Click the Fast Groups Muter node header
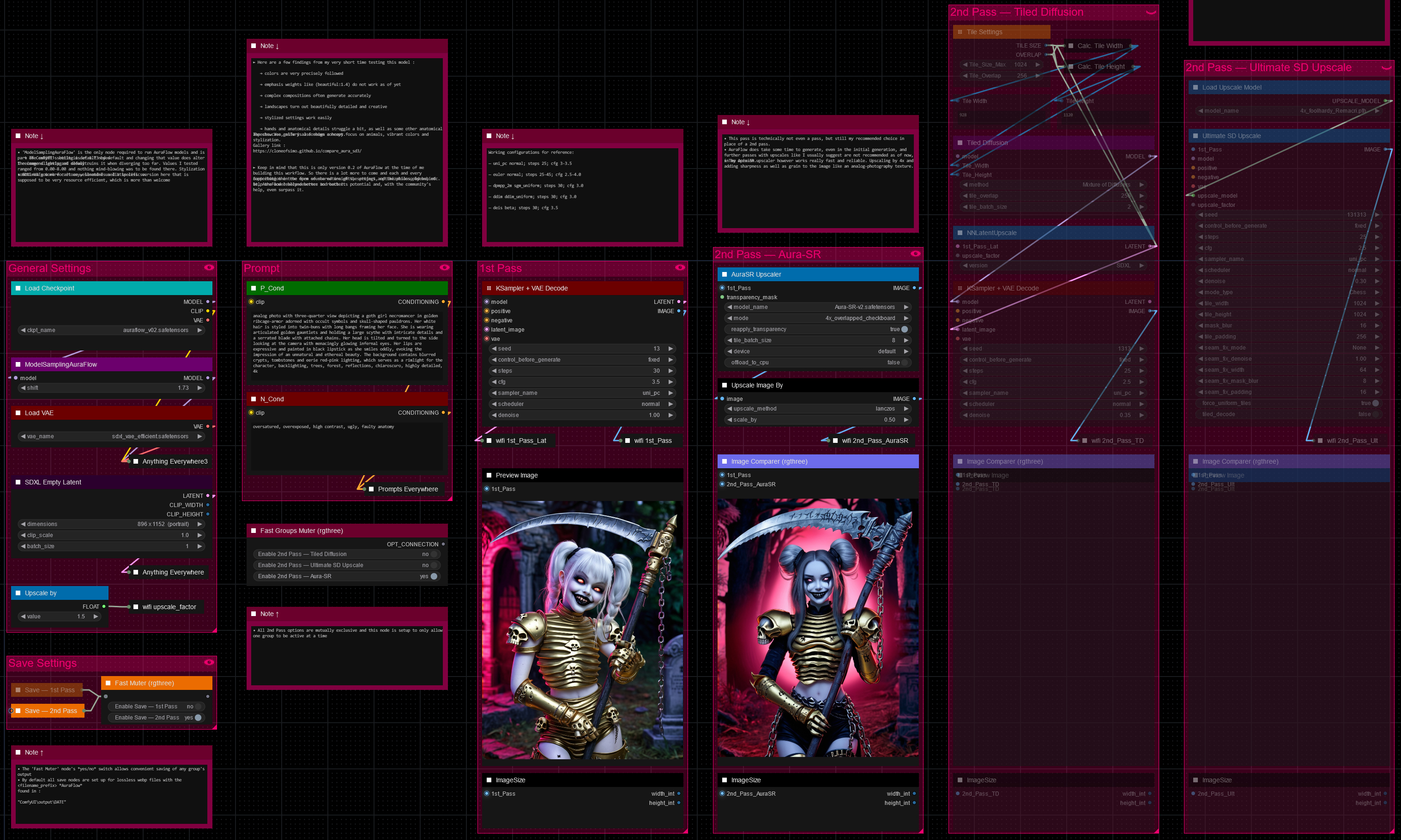1401x840 pixels. click(347, 531)
